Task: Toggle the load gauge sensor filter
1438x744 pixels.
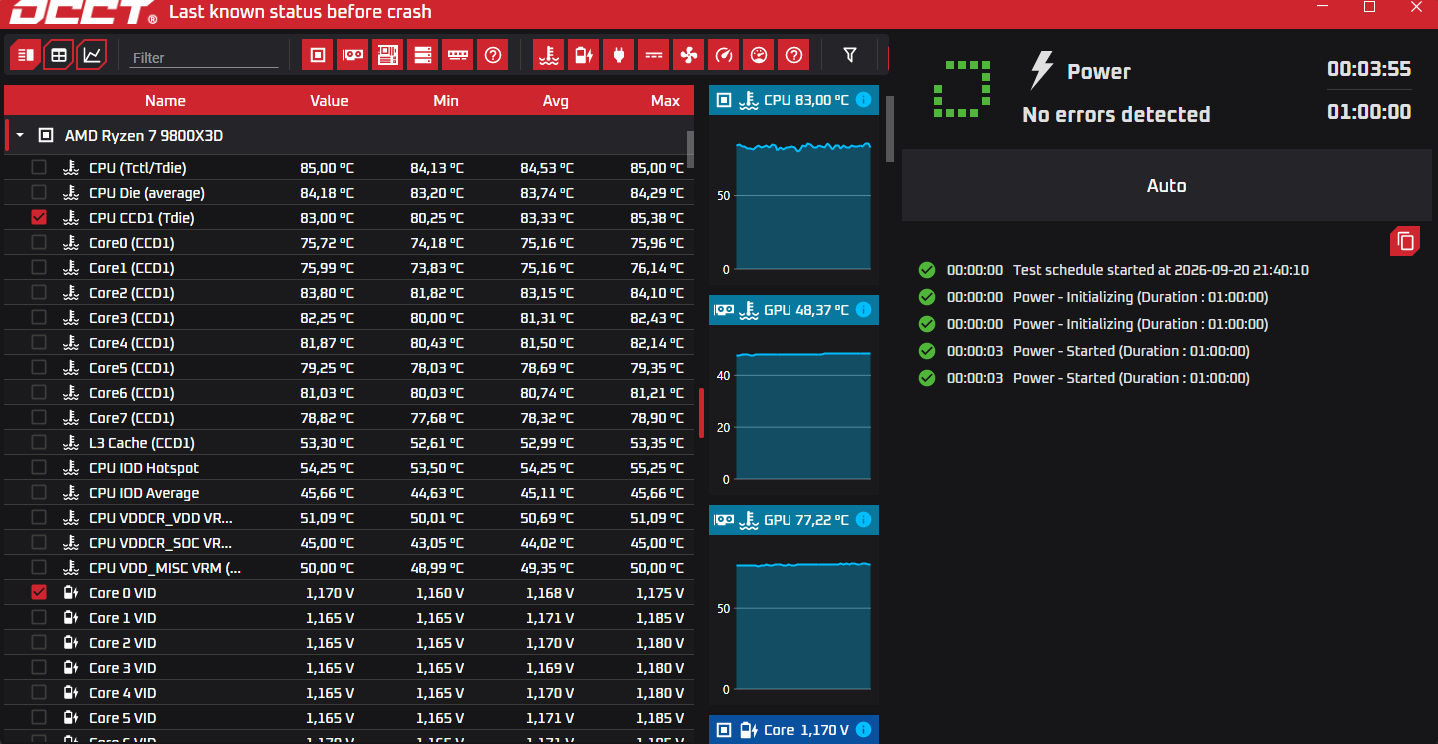Action: click(758, 55)
